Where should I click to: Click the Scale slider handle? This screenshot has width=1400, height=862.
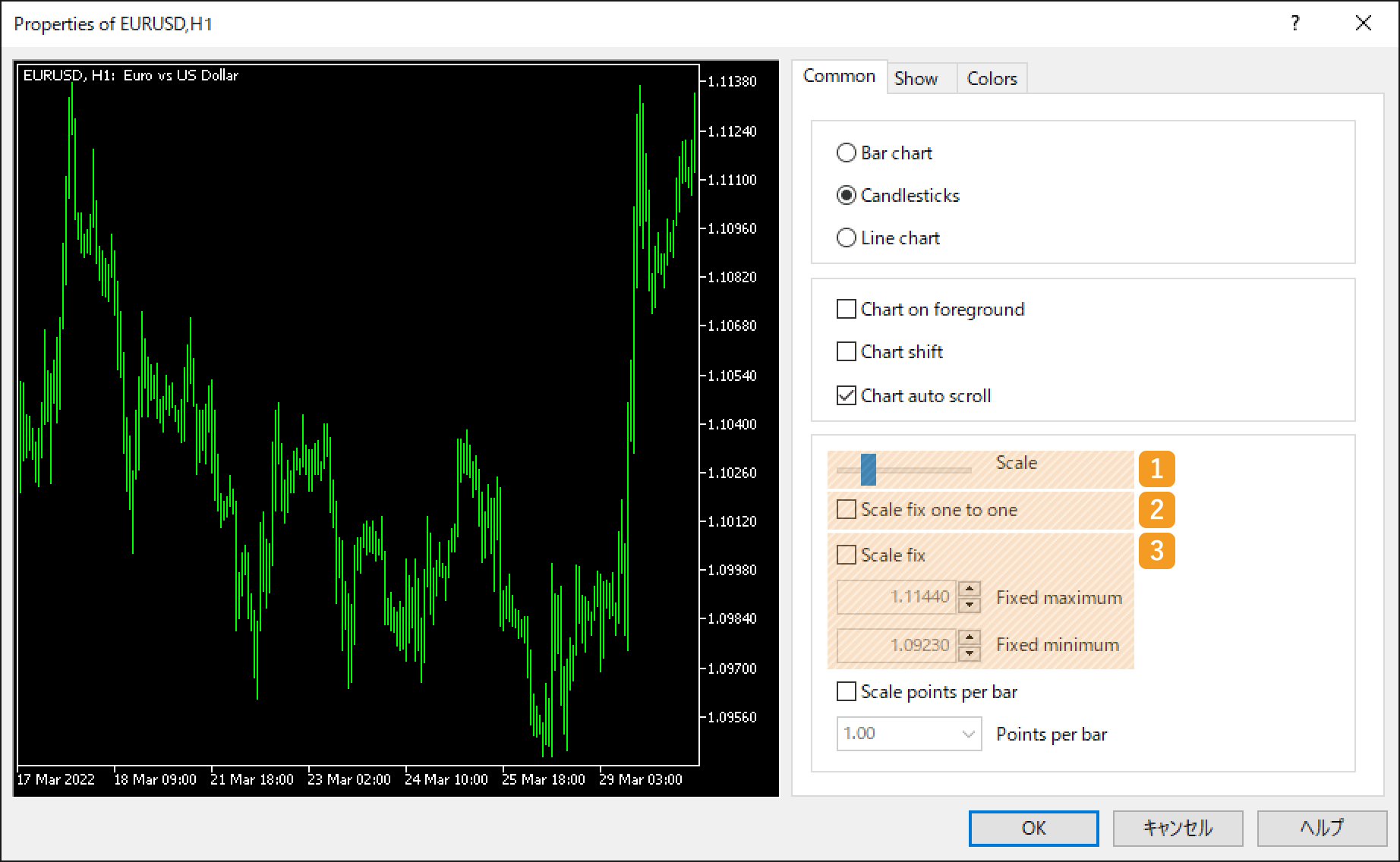tap(868, 470)
